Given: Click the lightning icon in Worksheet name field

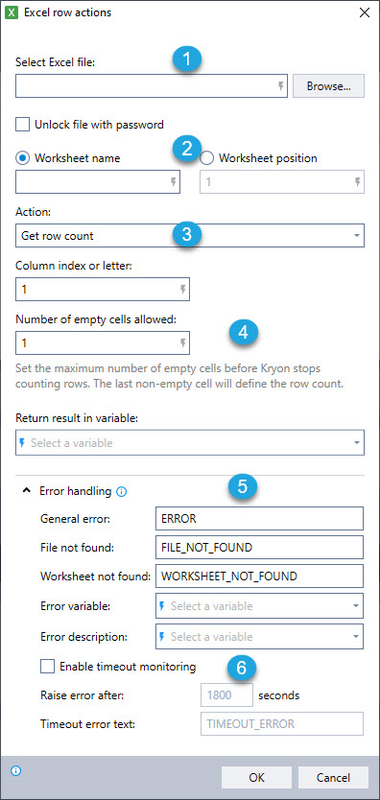Looking at the screenshot, I should pyautogui.click(x=173, y=182).
